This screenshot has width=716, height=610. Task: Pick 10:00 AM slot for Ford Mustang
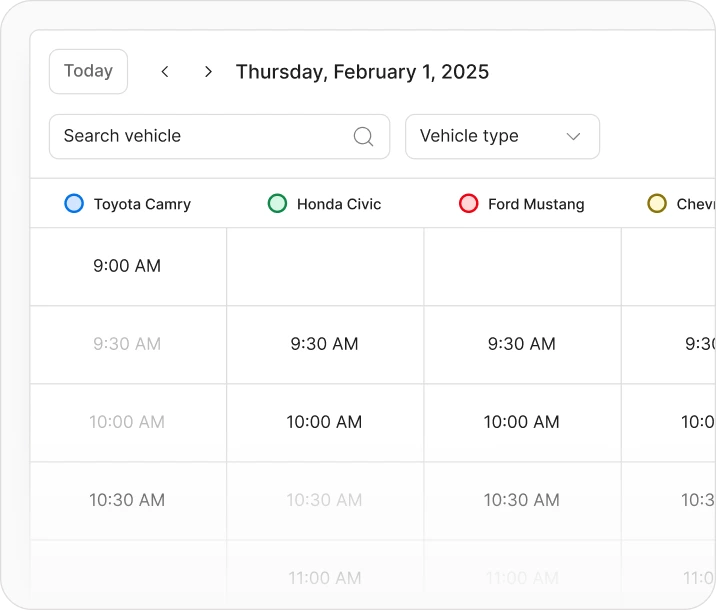pyautogui.click(x=522, y=422)
